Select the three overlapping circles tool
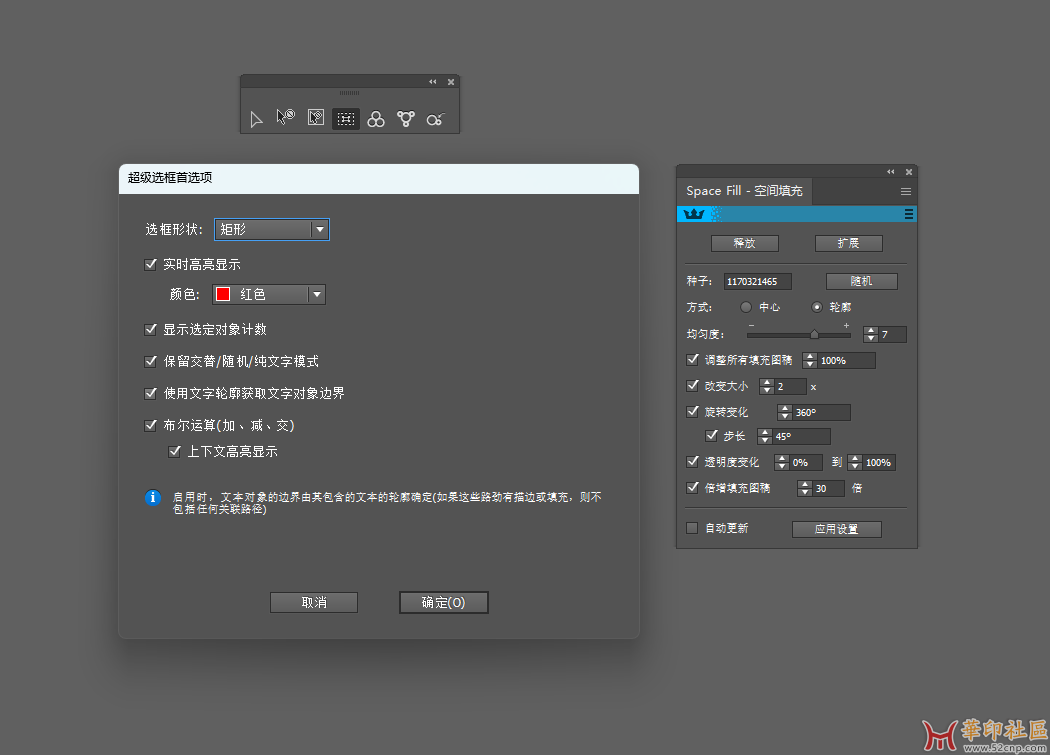Image resolution: width=1050 pixels, height=755 pixels. coord(376,119)
